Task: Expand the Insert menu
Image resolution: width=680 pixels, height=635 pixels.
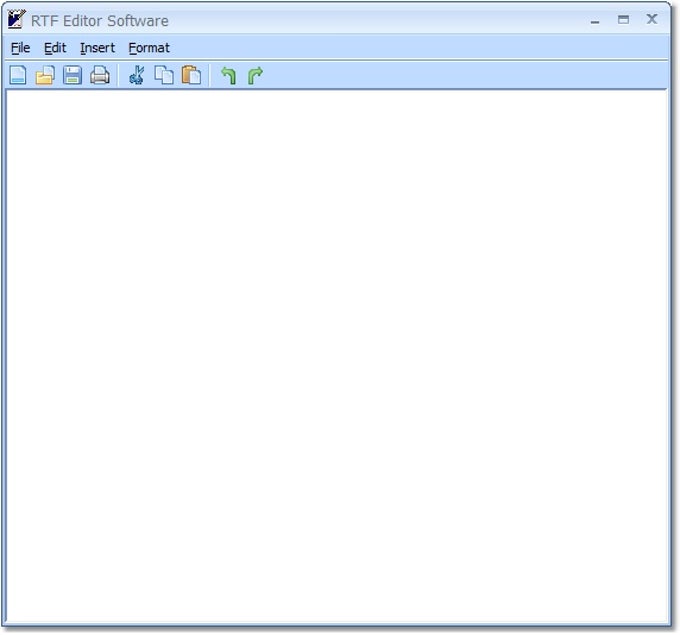Action: pyautogui.click(x=98, y=47)
